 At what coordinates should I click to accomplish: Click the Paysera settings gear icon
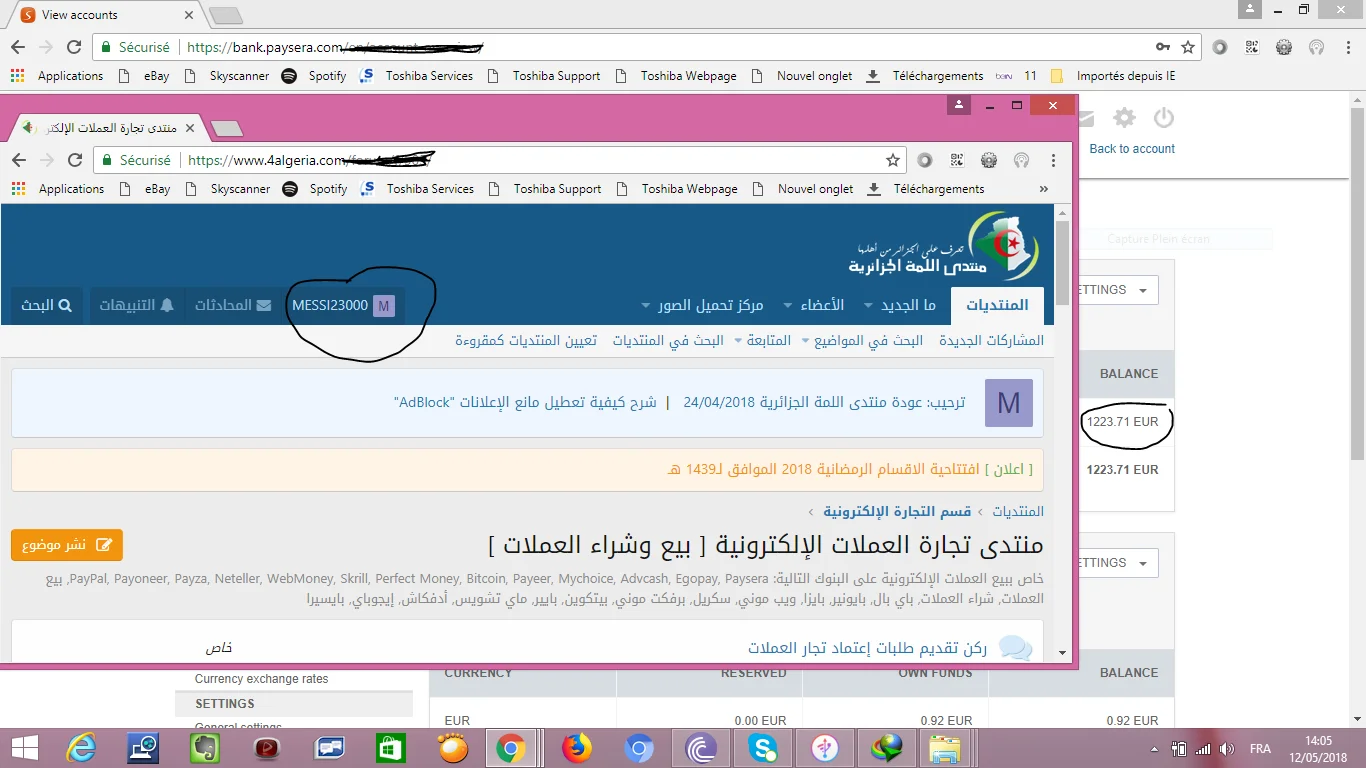pos(1124,118)
